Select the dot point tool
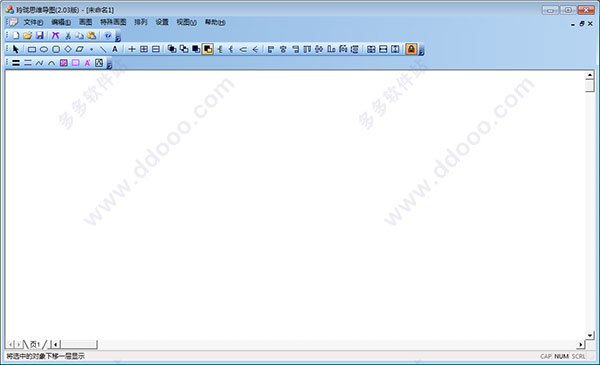600x365 pixels. (x=91, y=49)
